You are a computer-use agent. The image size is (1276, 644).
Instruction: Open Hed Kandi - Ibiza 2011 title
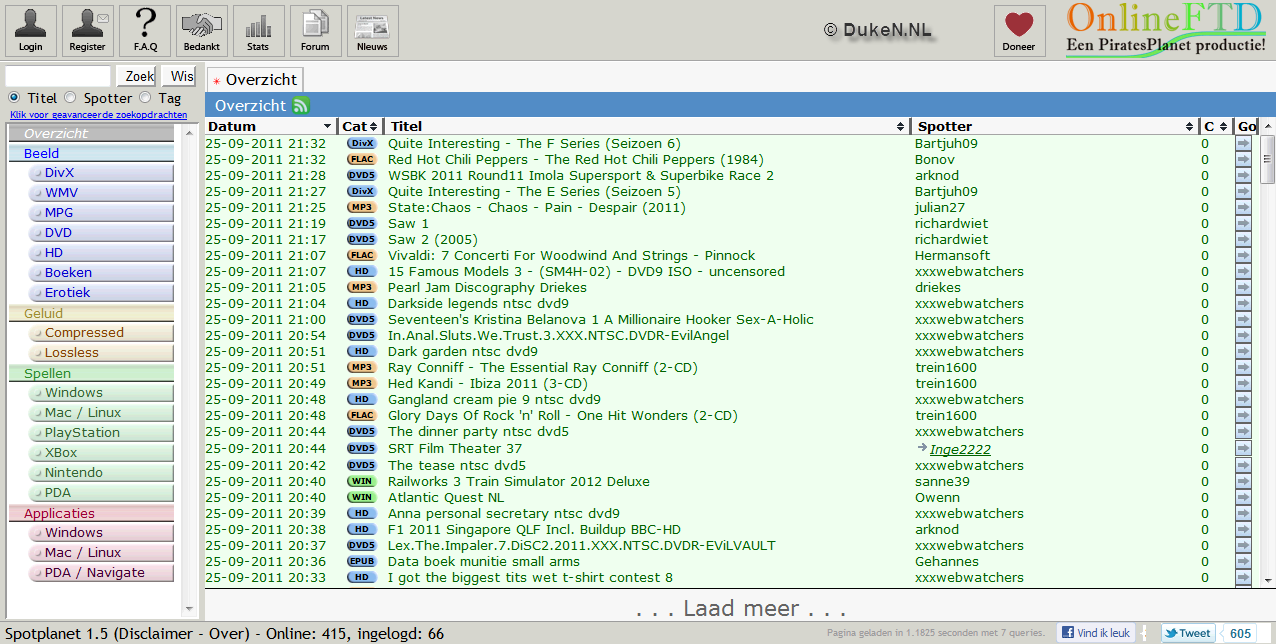tap(488, 384)
